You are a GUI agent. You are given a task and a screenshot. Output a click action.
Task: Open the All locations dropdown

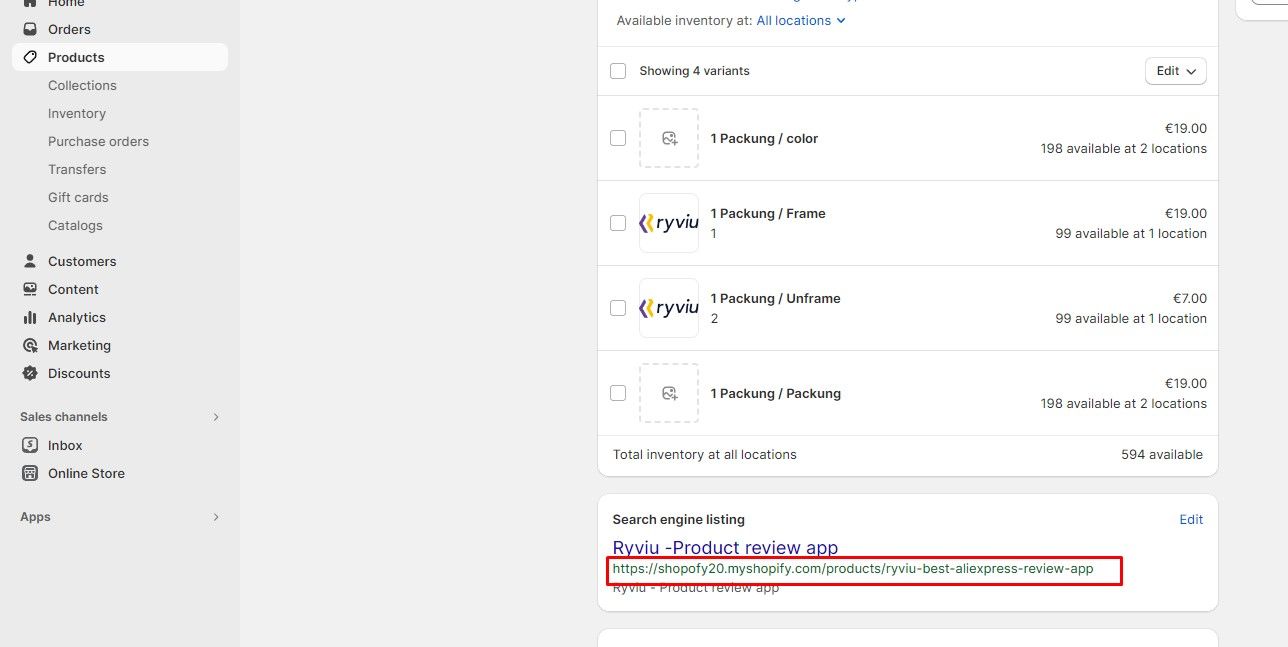pyautogui.click(x=801, y=20)
